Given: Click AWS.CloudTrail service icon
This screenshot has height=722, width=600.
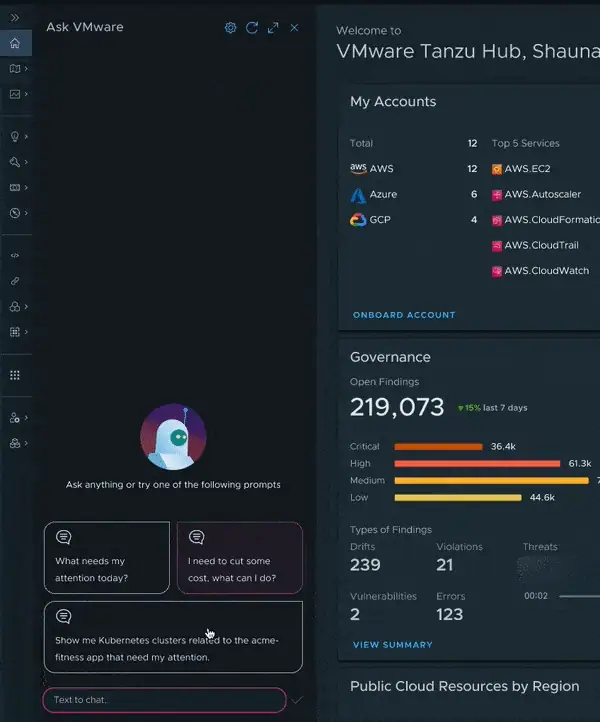Looking at the screenshot, I should click(496, 246).
